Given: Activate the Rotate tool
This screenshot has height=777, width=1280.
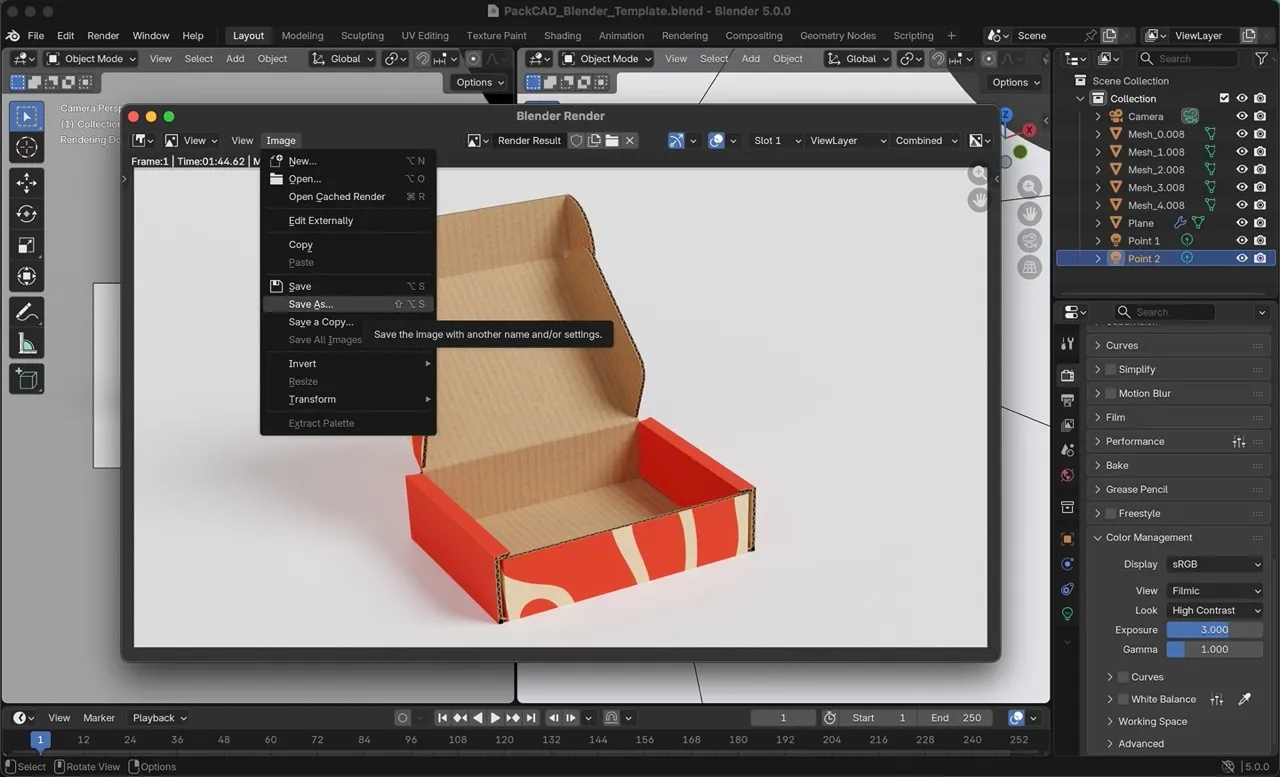Looking at the screenshot, I should (x=27, y=213).
